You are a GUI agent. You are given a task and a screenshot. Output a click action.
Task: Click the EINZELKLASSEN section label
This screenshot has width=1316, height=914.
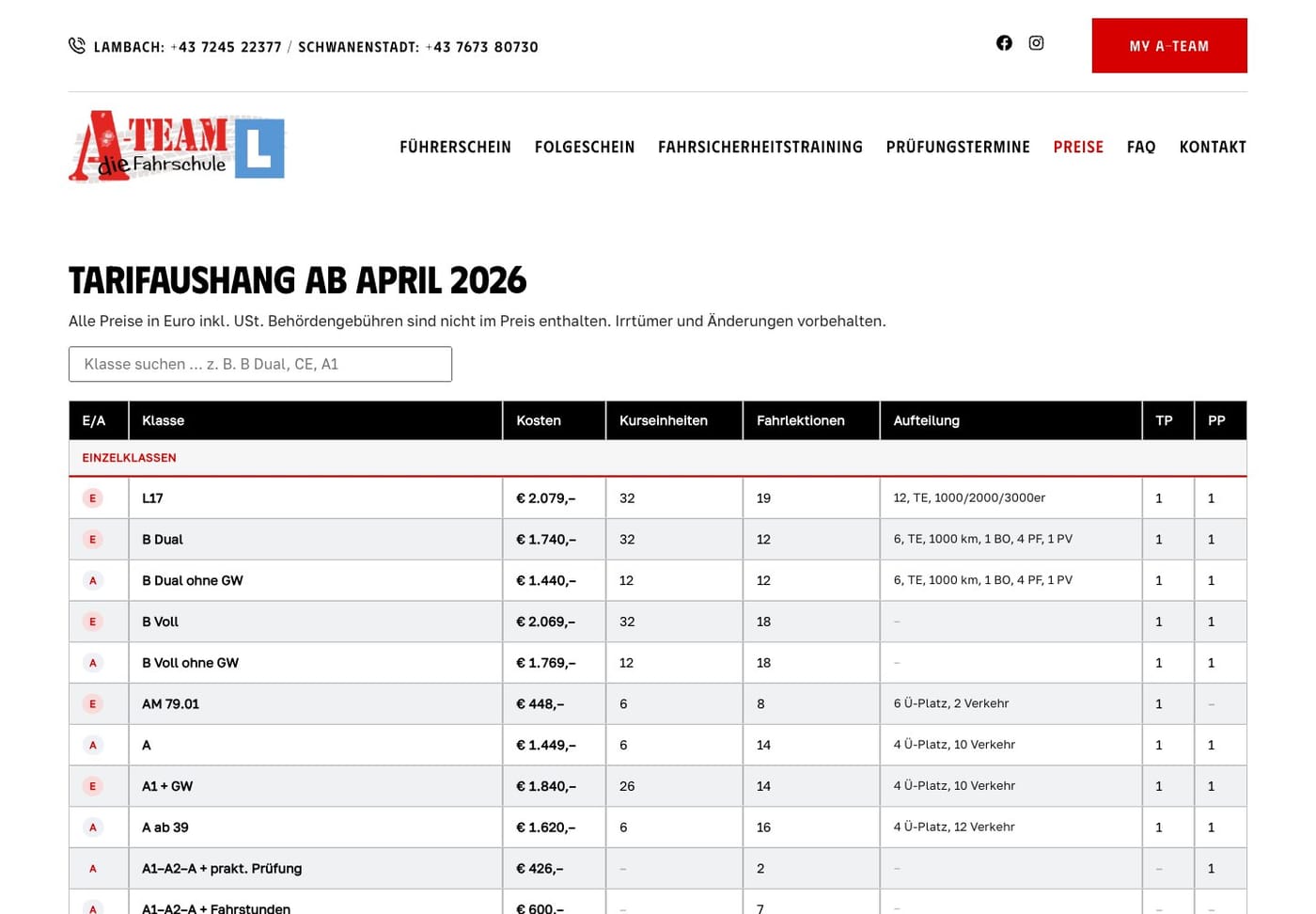(129, 458)
